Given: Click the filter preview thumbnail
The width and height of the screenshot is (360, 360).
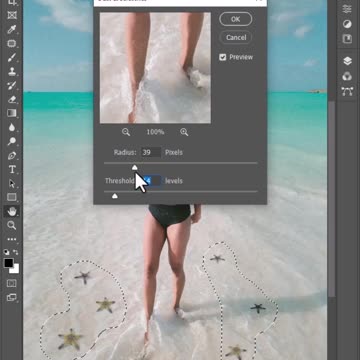Looking at the screenshot, I should 155,68.
